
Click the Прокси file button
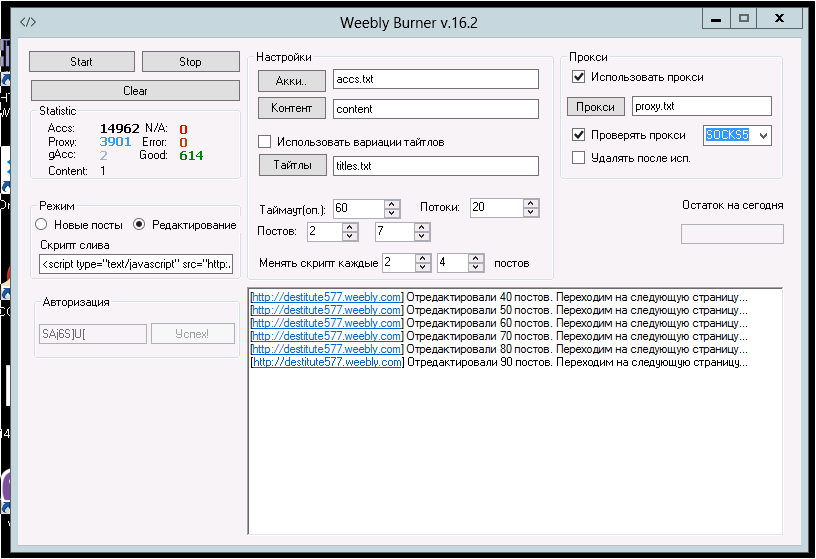[x=595, y=107]
